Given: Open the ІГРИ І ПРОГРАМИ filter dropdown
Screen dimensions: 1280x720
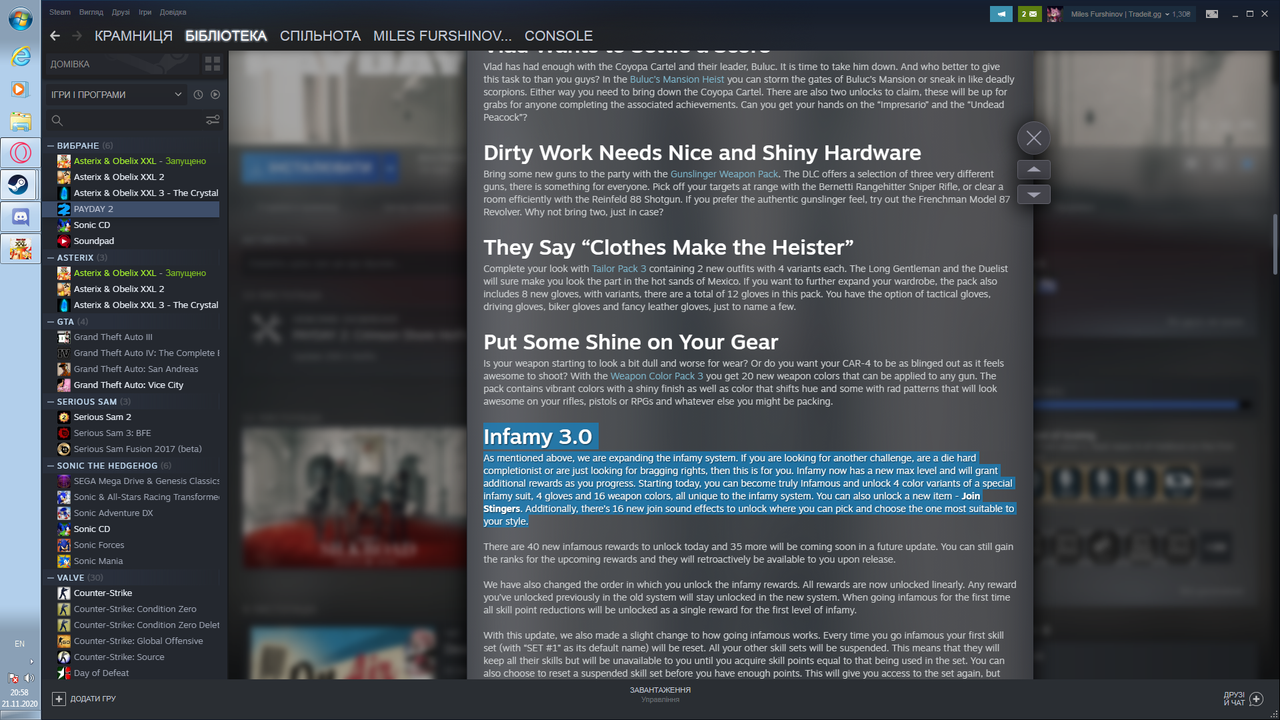Looking at the screenshot, I should coord(117,94).
